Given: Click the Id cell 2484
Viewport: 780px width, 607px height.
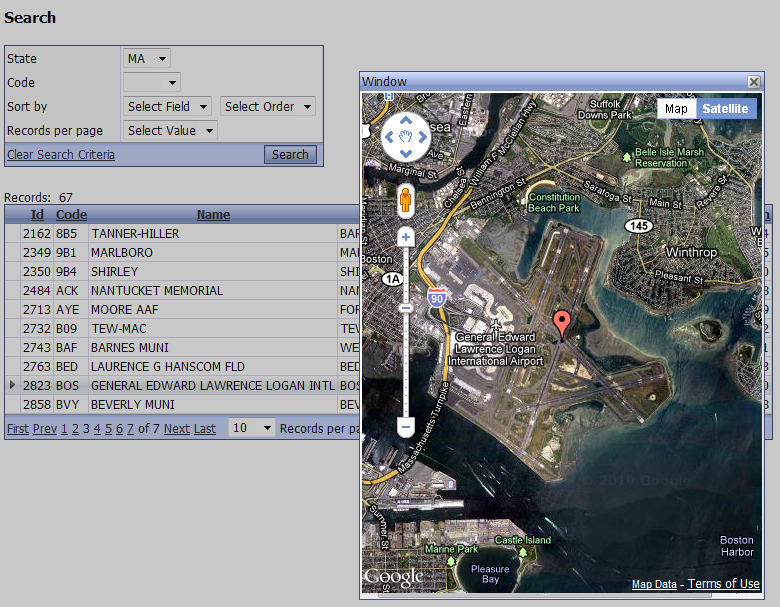Looking at the screenshot, I should [37, 291].
